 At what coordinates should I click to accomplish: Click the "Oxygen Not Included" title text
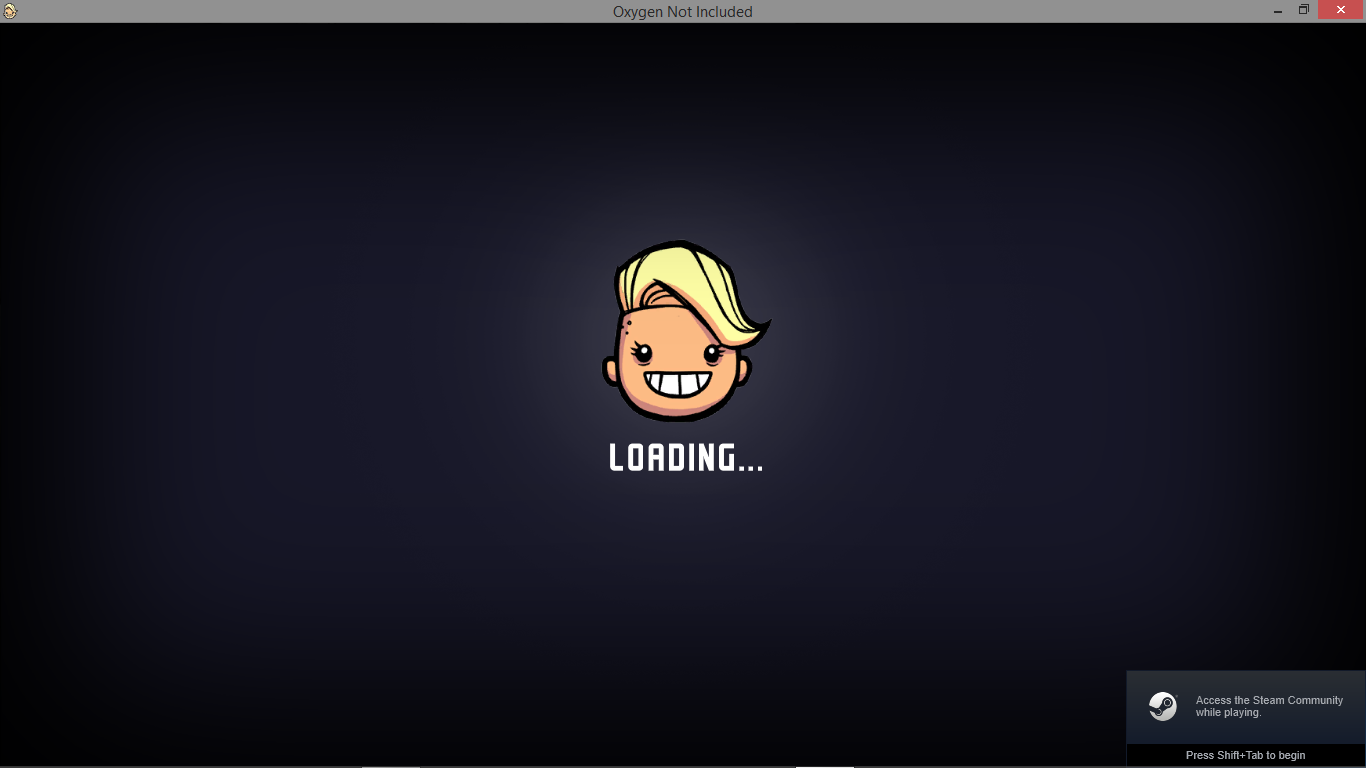(x=683, y=12)
